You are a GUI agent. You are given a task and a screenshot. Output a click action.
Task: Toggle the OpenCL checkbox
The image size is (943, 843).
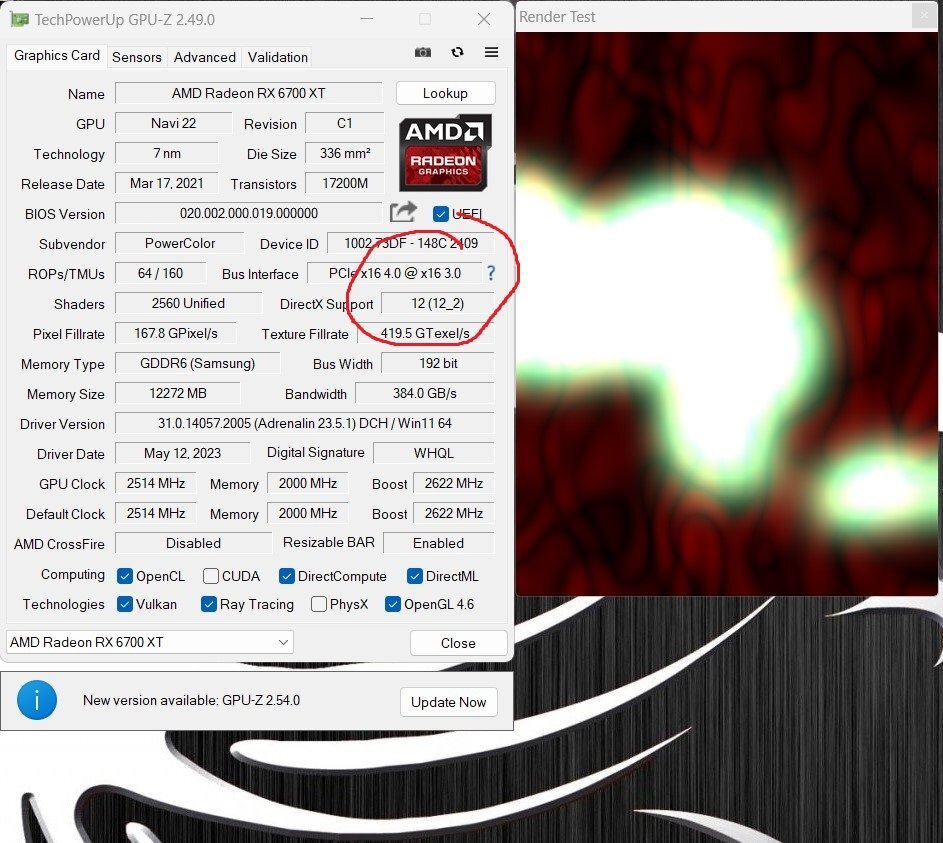coord(125,576)
